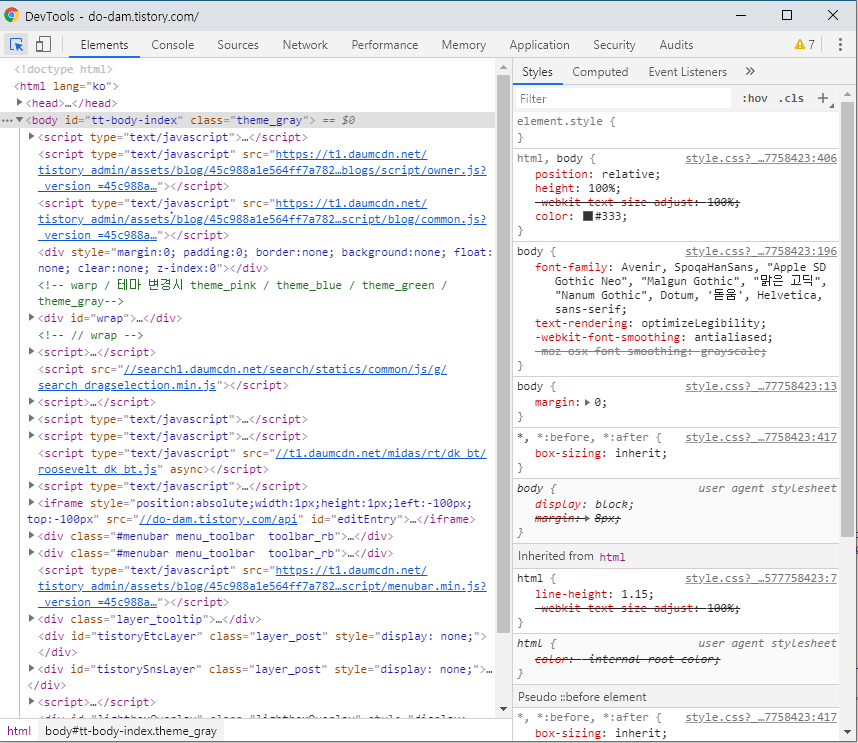Click the DOM tree scrollbar up arrow
The width and height of the screenshot is (858, 743).
[x=503, y=68]
